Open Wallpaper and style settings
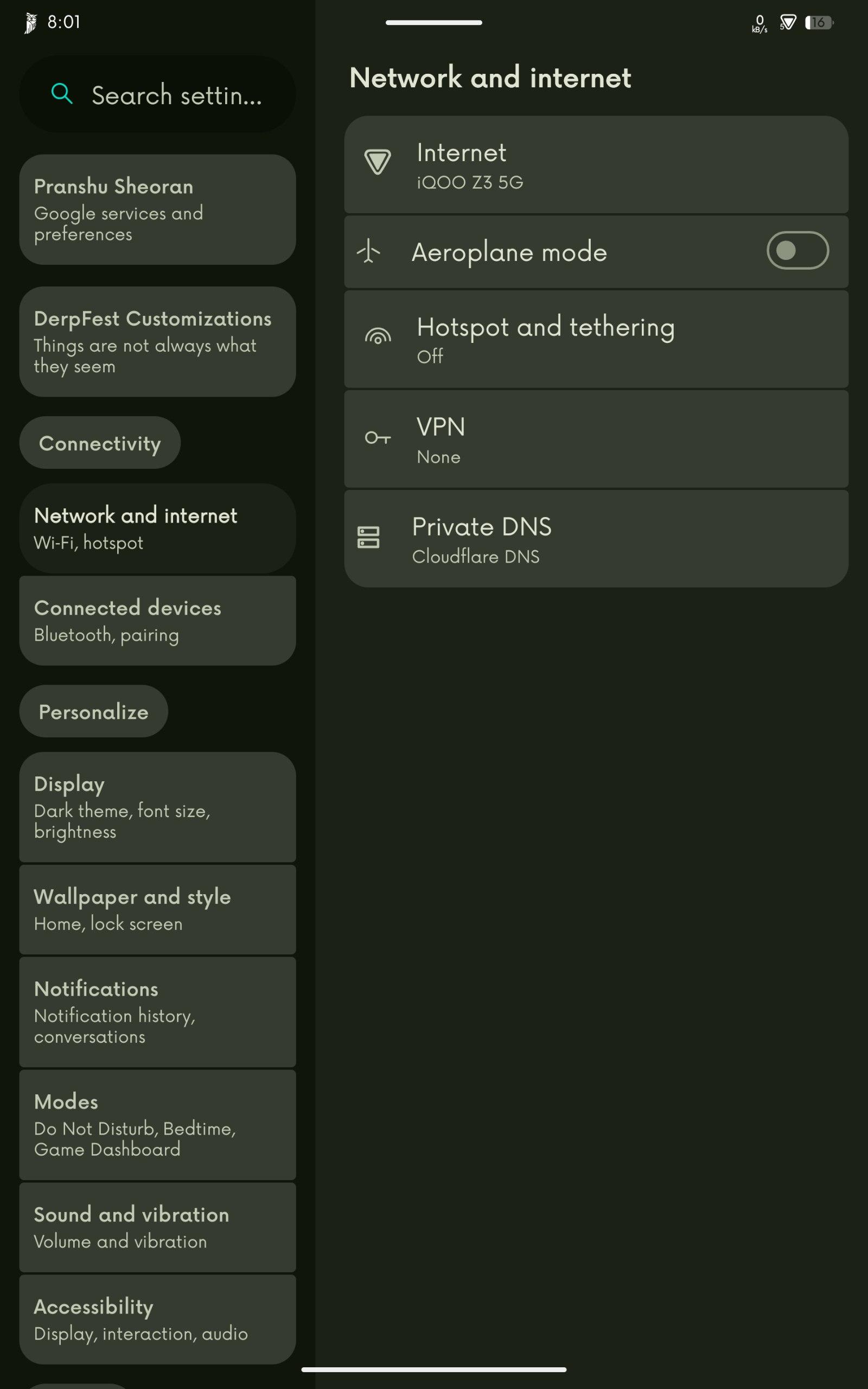This screenshot has width=868, height=1389. tap(157, 909)
